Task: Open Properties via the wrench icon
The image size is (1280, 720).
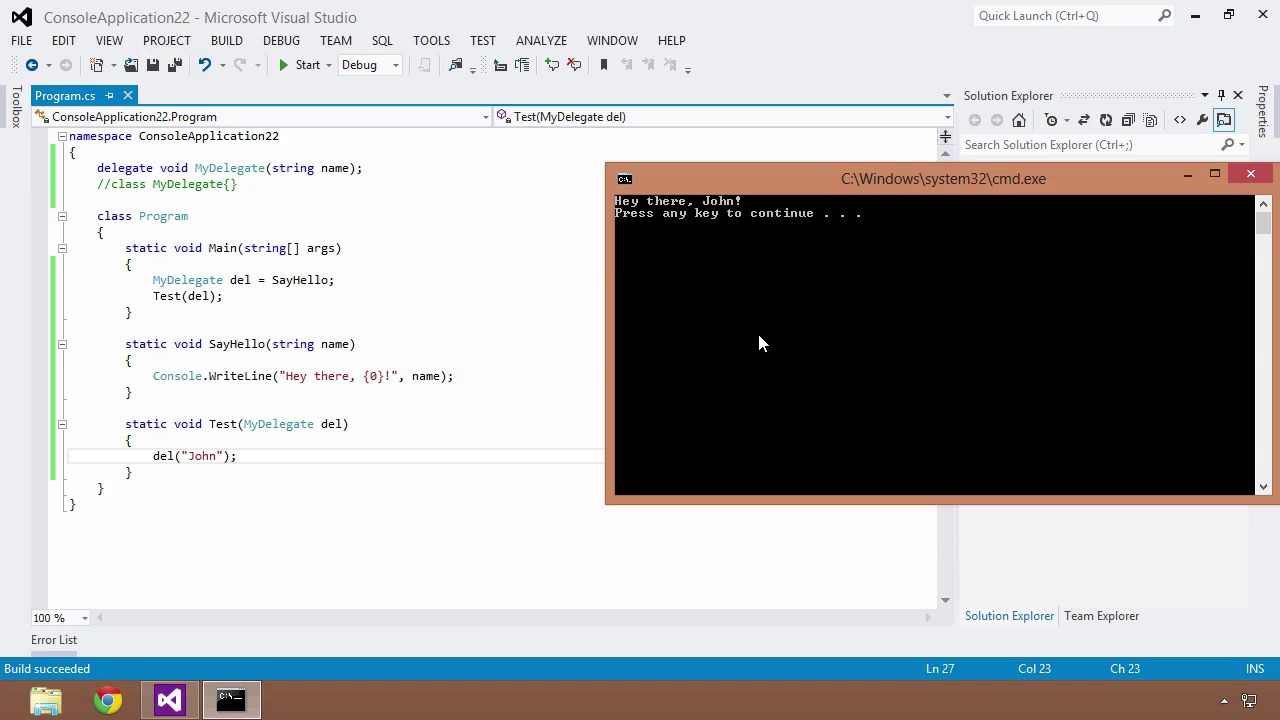Action: 1202,120
